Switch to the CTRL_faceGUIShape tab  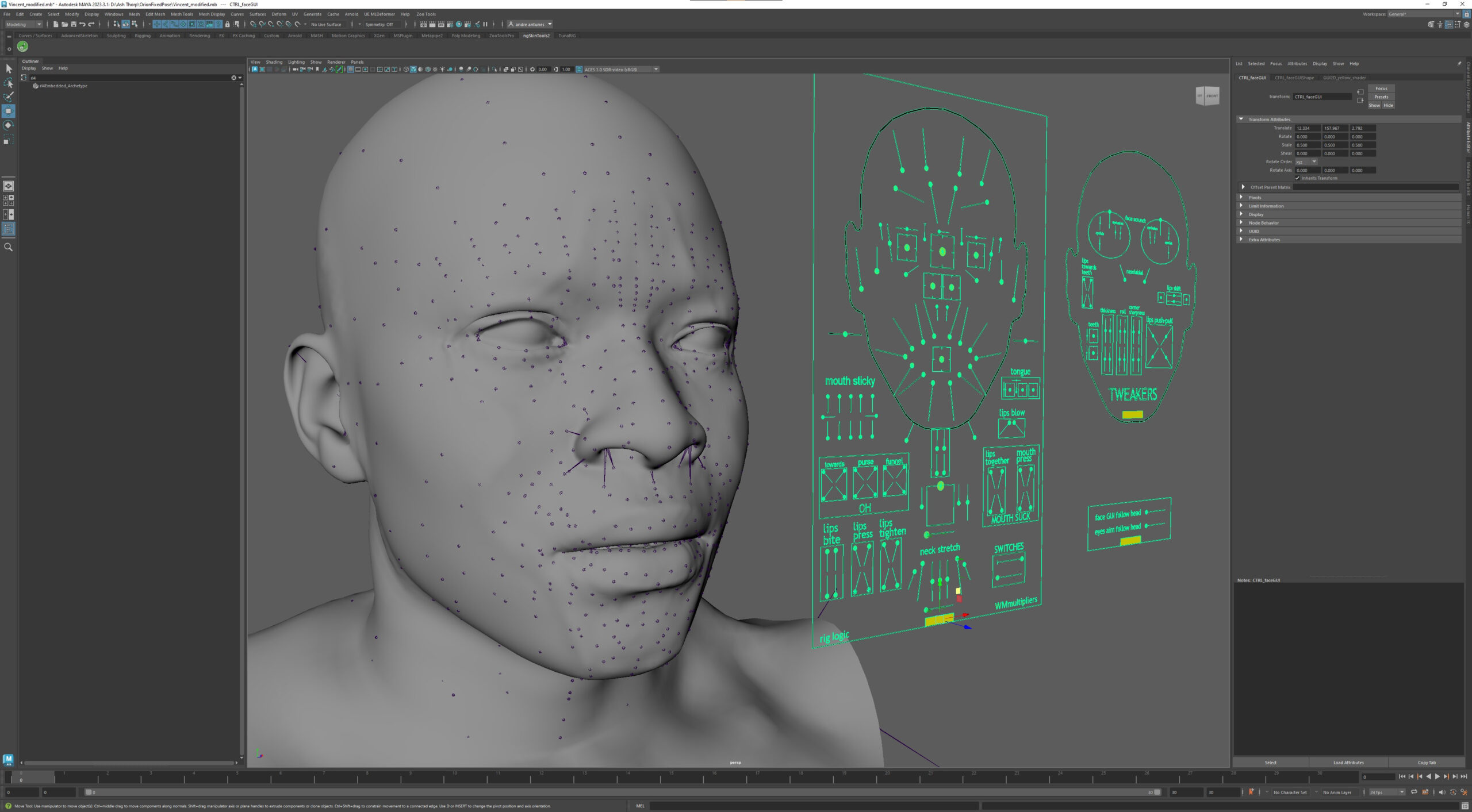coord(1294,78)
